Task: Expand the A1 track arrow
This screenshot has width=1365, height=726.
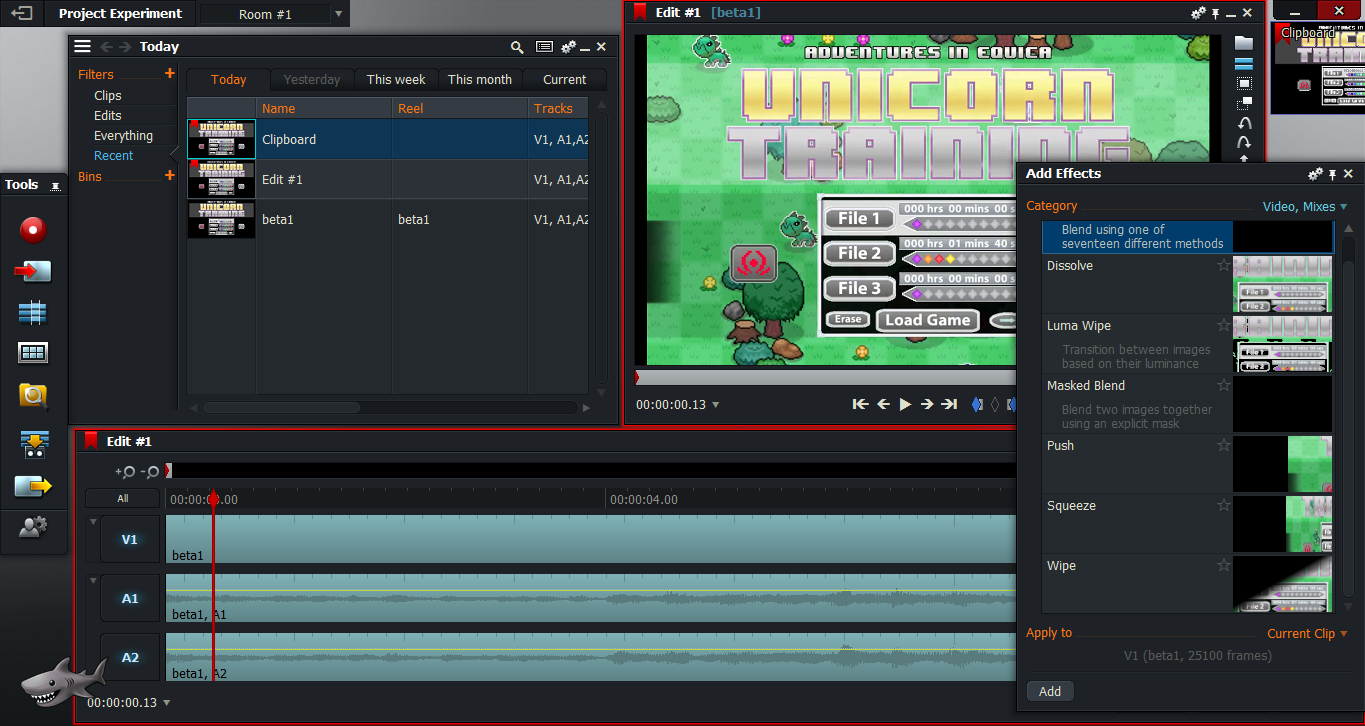Action: [93, 580]
